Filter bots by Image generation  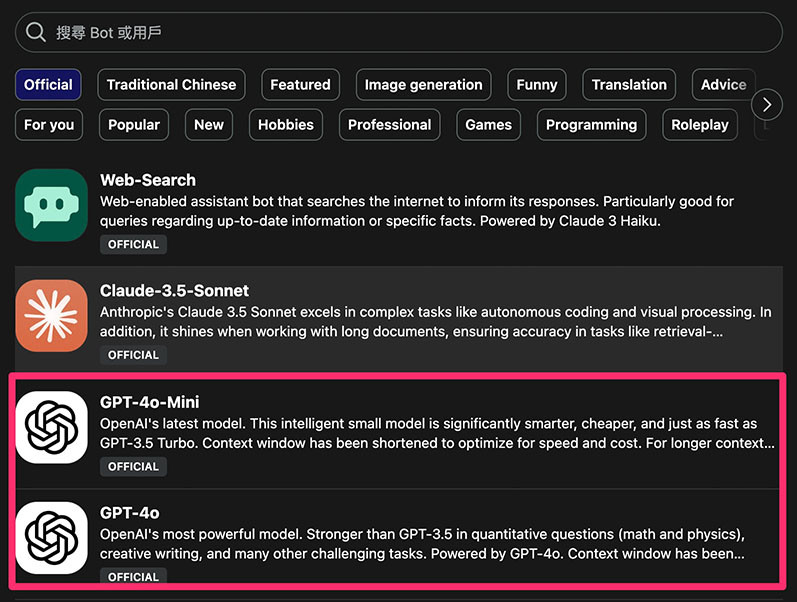pyautogui.click(x=423, y=85)
